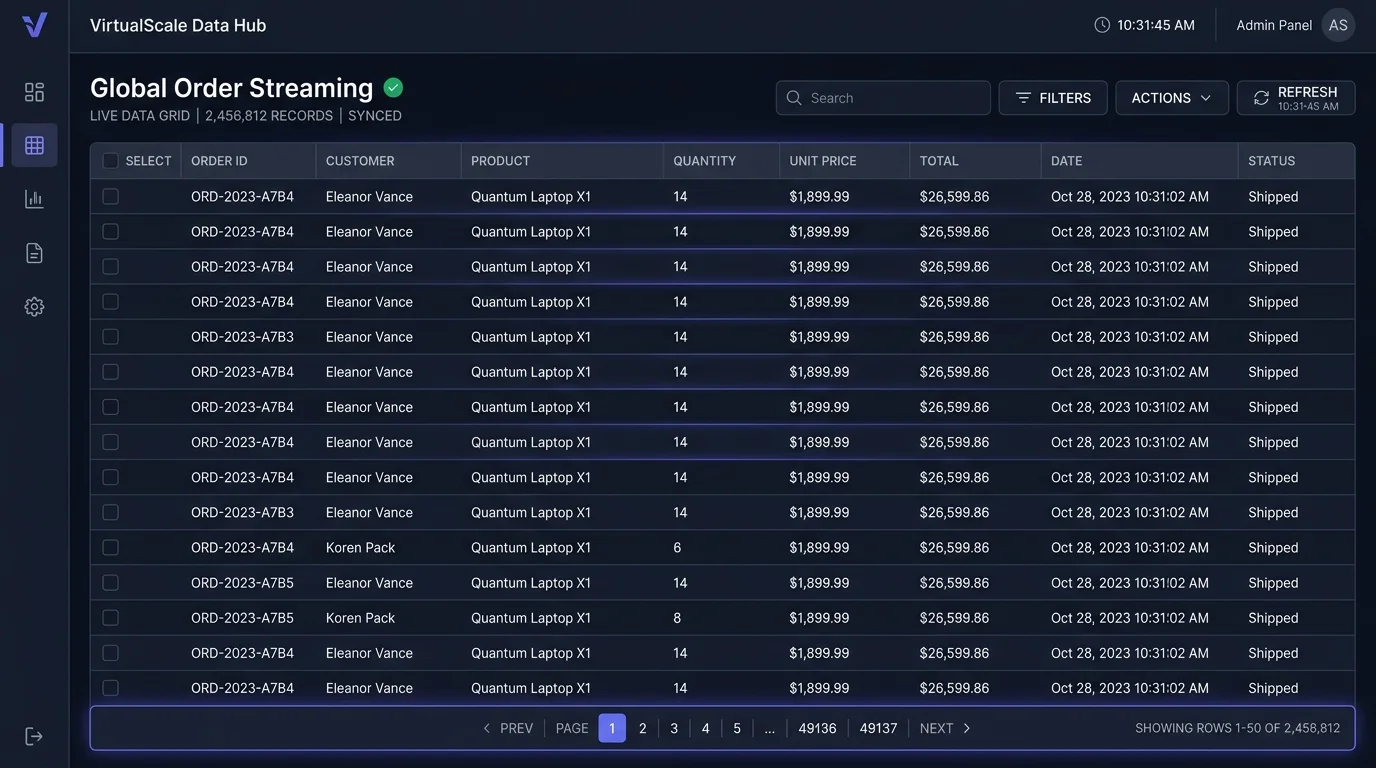Click the quantity cell showing 8
The height and width of the screenshot is (768, 1376).
pos(721,618)
